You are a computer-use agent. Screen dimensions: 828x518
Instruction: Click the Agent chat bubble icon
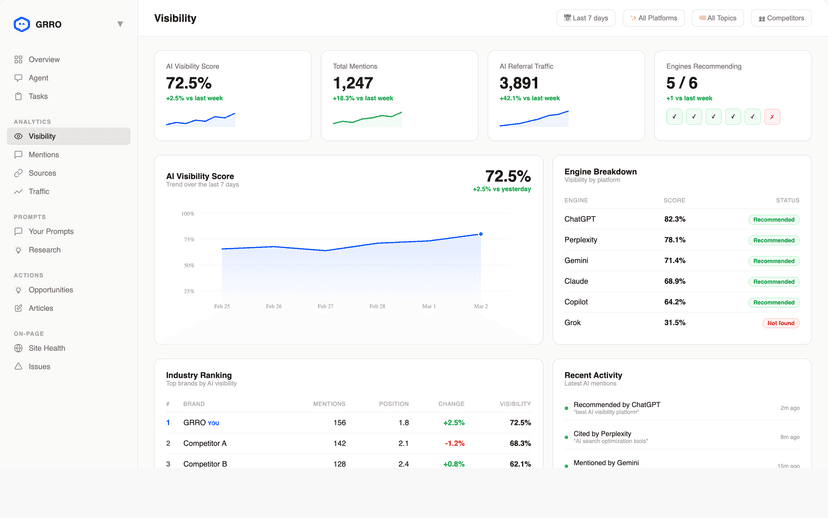(19, 78)
